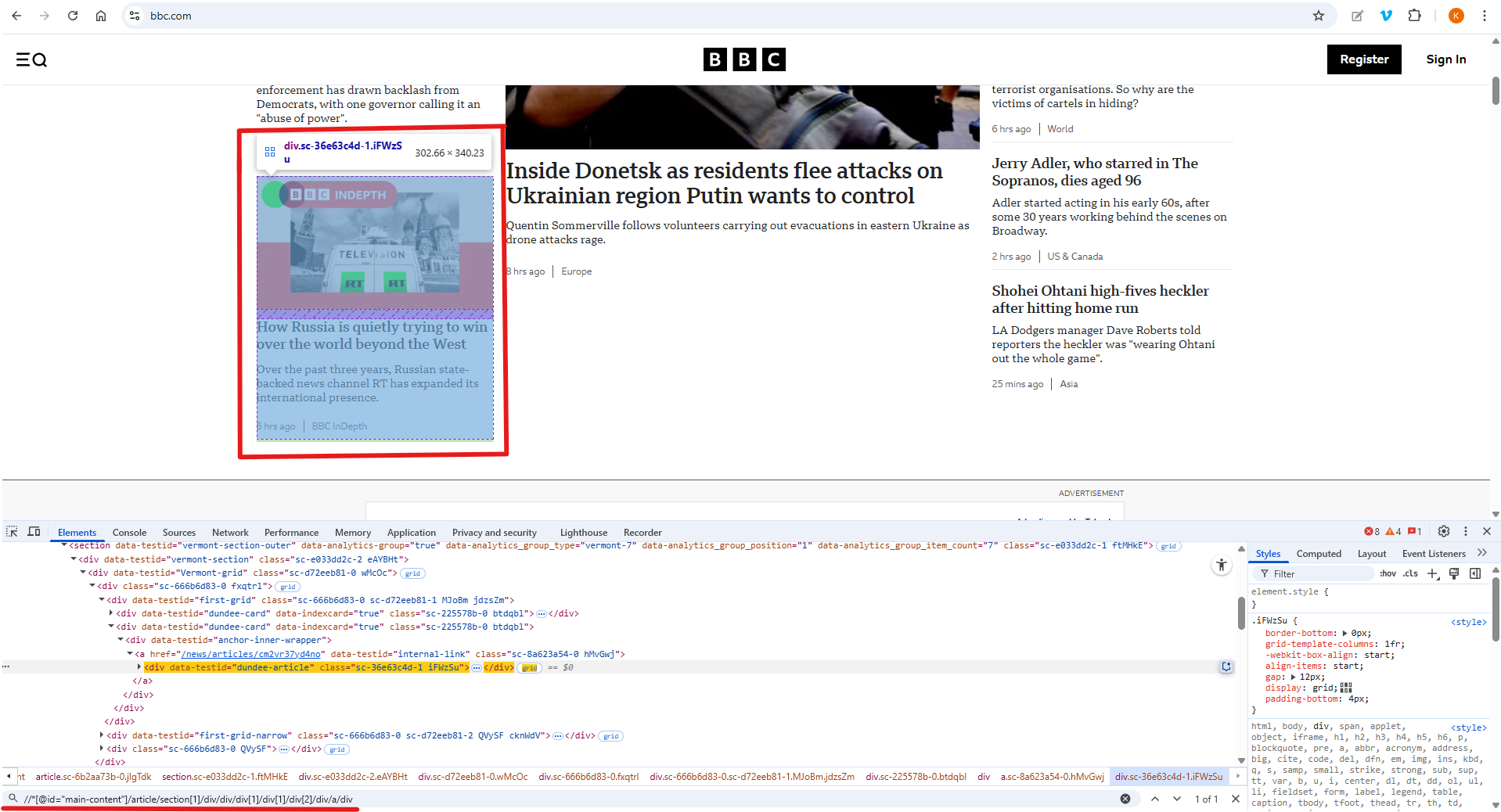Open DevTools customize three-dot menu

(x=1466, y=531)
